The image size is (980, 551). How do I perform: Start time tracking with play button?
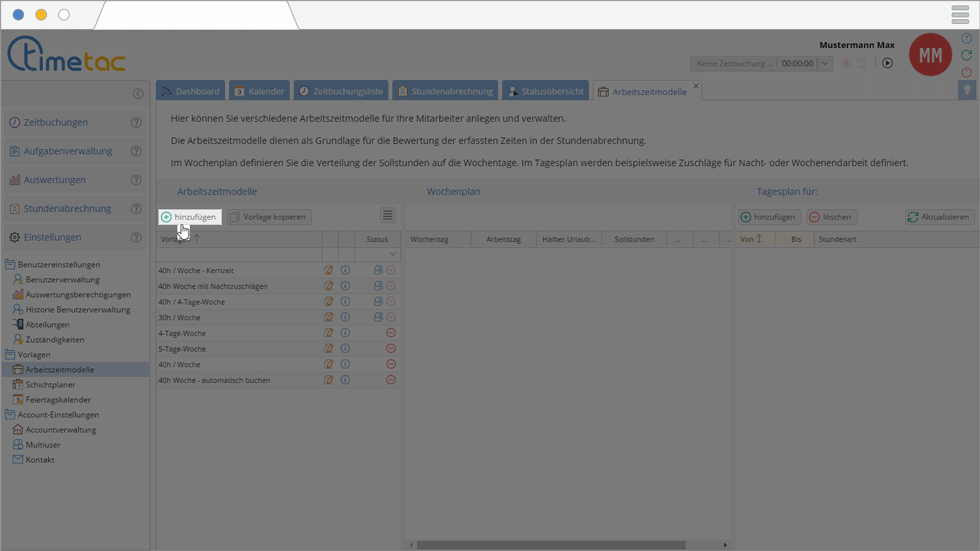point(887,63)
